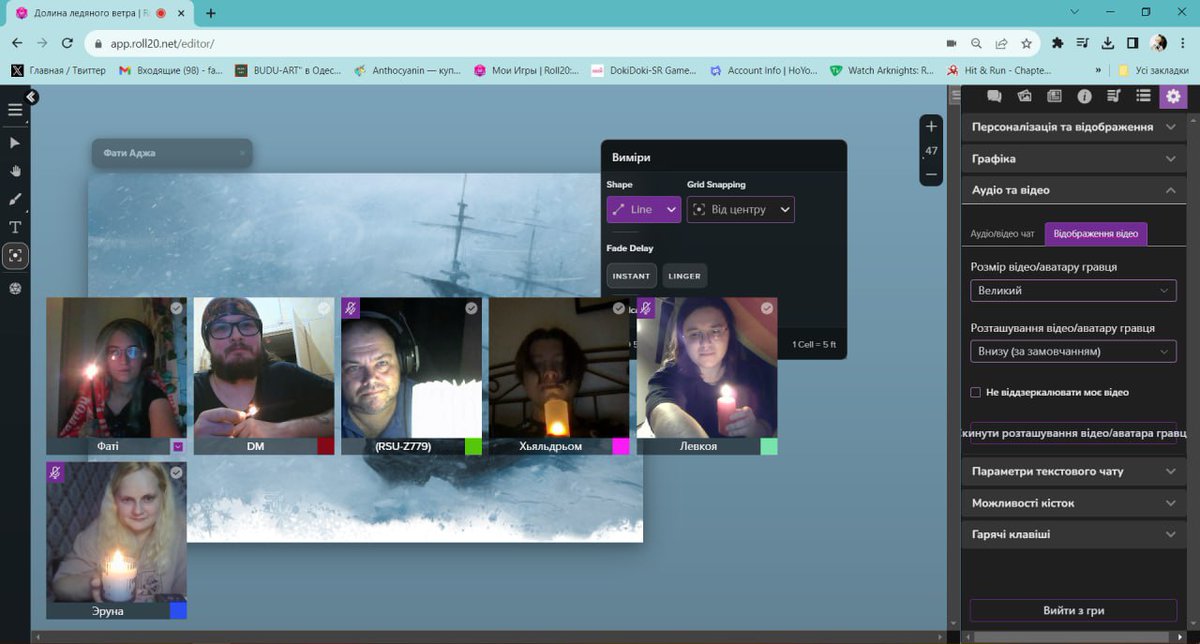Open the d20 dice roller tool

(15, 288)
